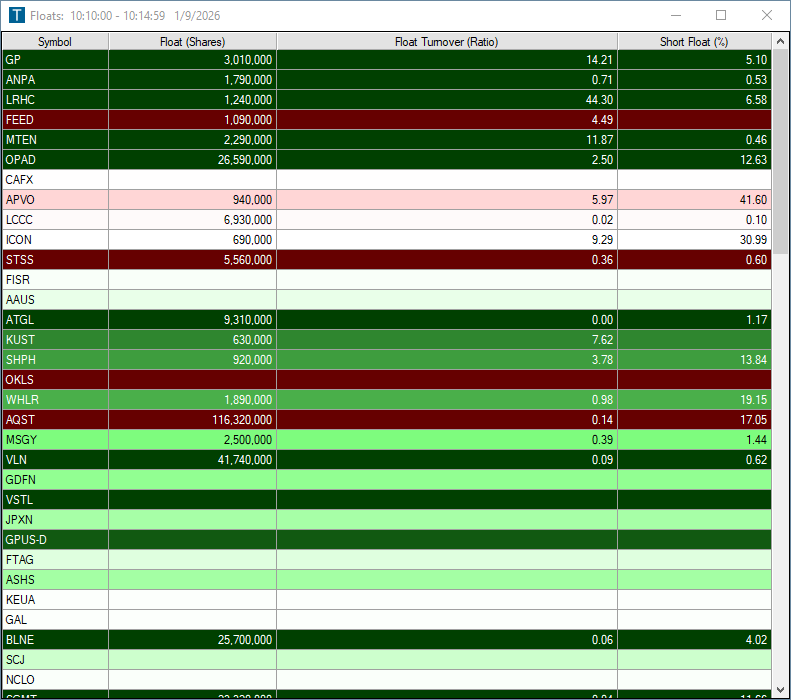The height and width of the screenshot is (700, 791).
Task: Minimize the Floats window
Action: click(676, 16)
